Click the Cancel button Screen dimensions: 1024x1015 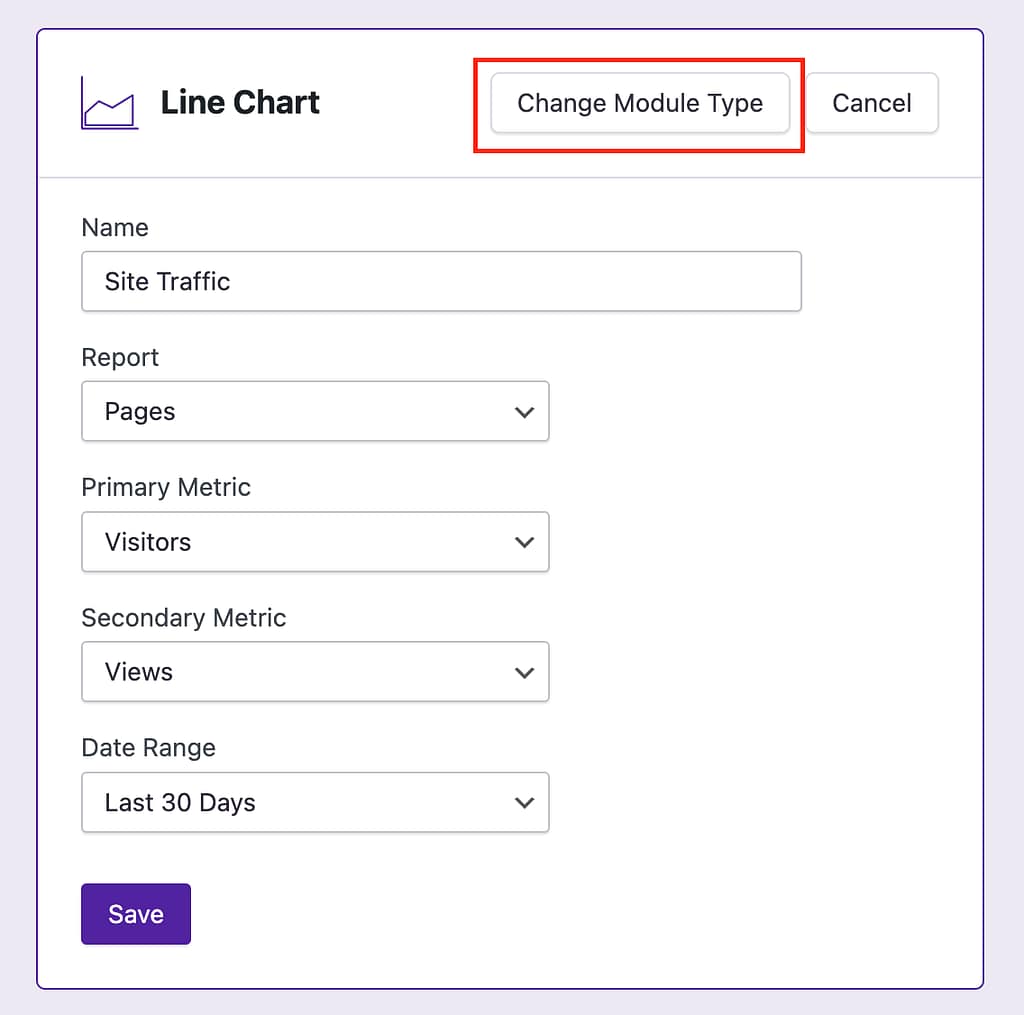pos(871,103)
